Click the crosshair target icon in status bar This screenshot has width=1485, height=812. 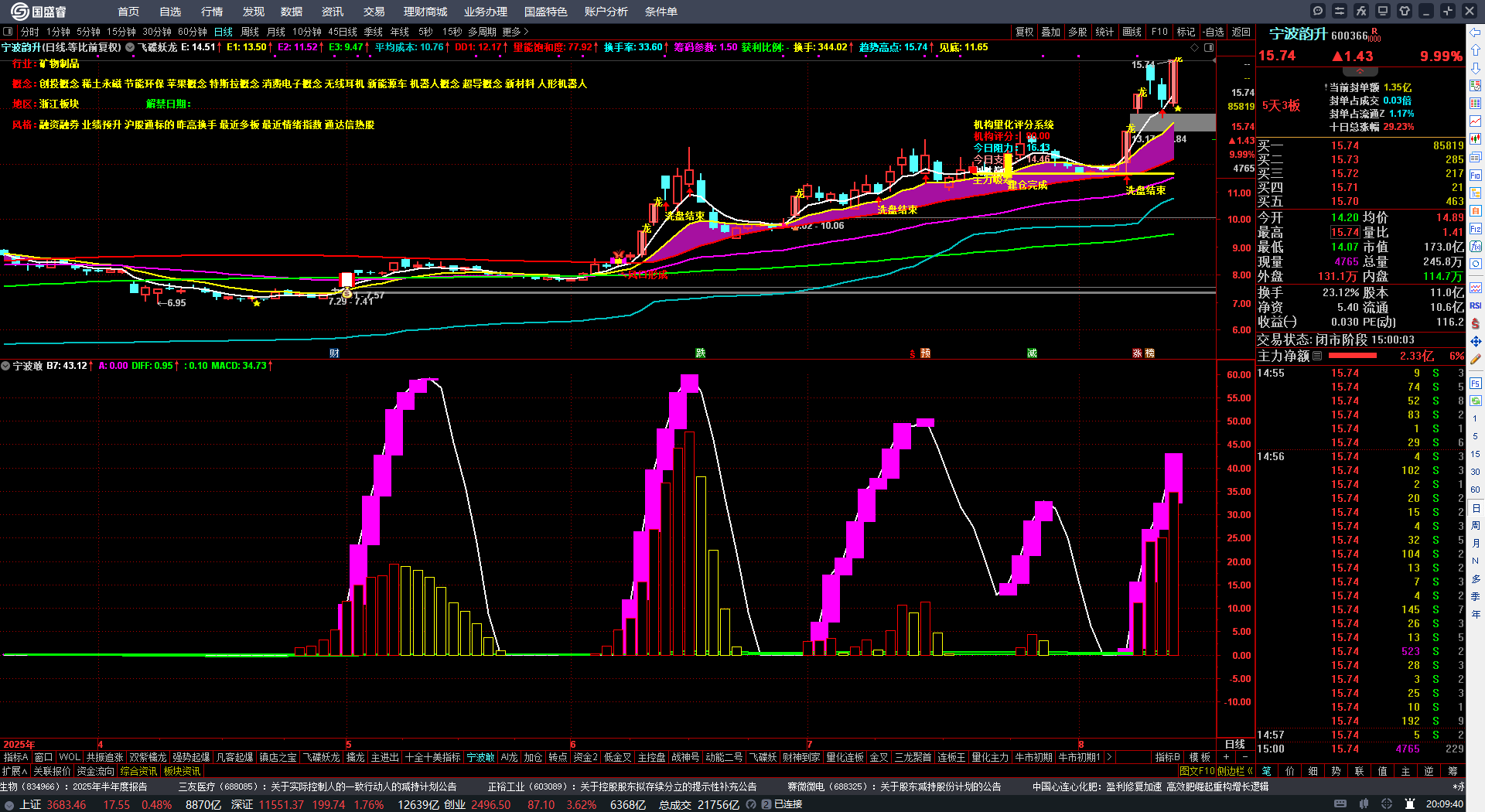tap(1387, 804)
